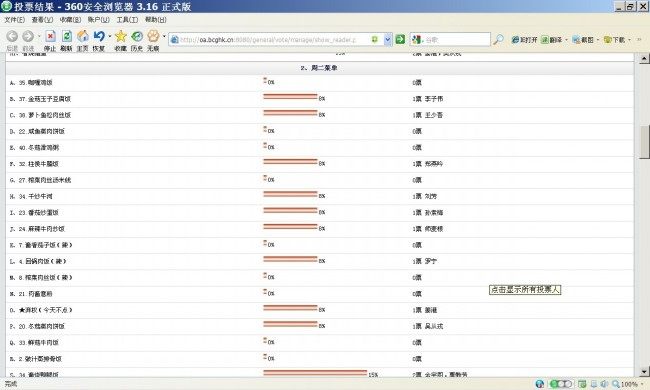This screenshot has height=390, width=650.
Task: Click the paw print (无痕) icon
Action: 153,36
